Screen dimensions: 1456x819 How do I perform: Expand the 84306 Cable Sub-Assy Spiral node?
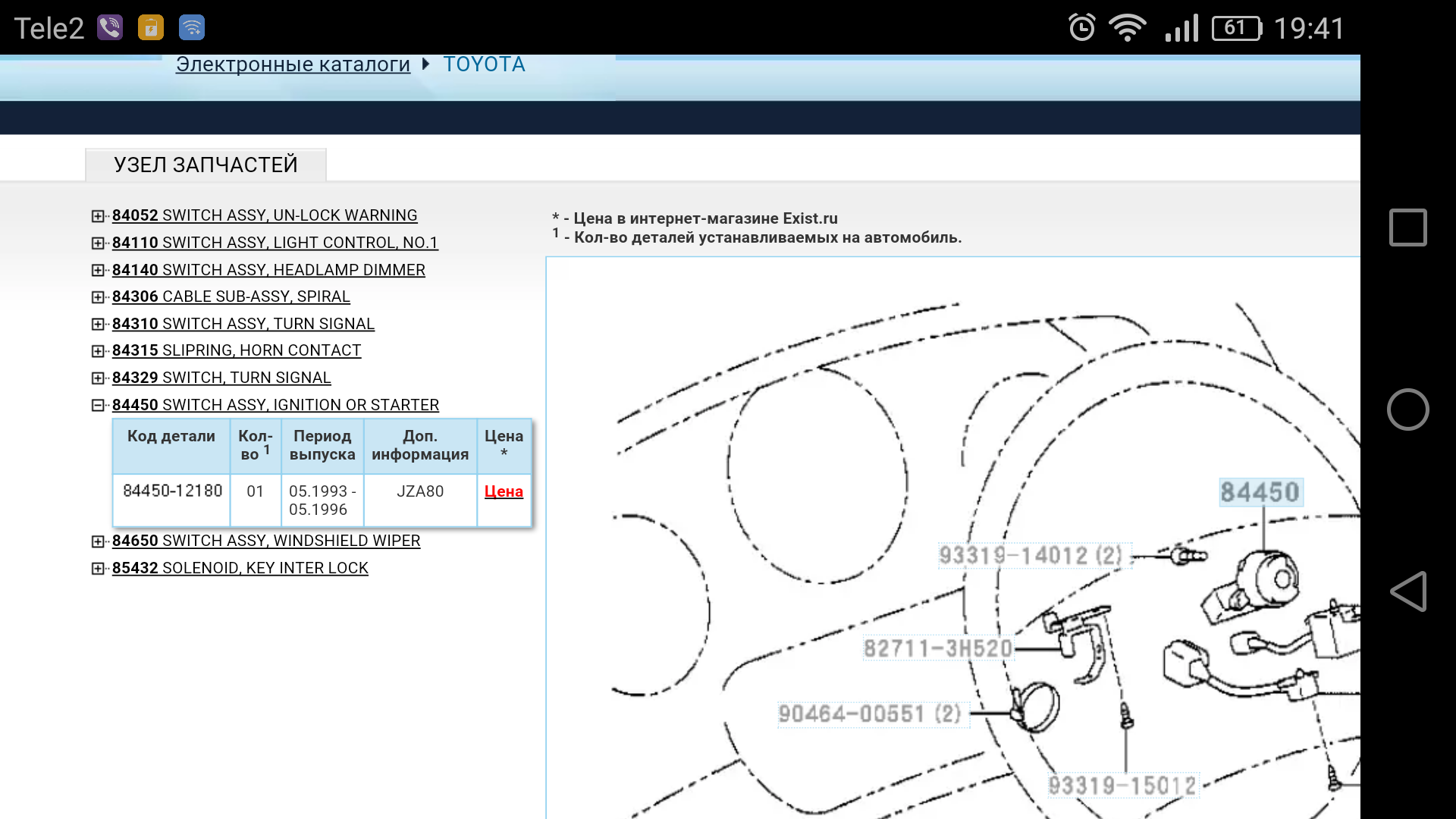[x=98, y=297]
